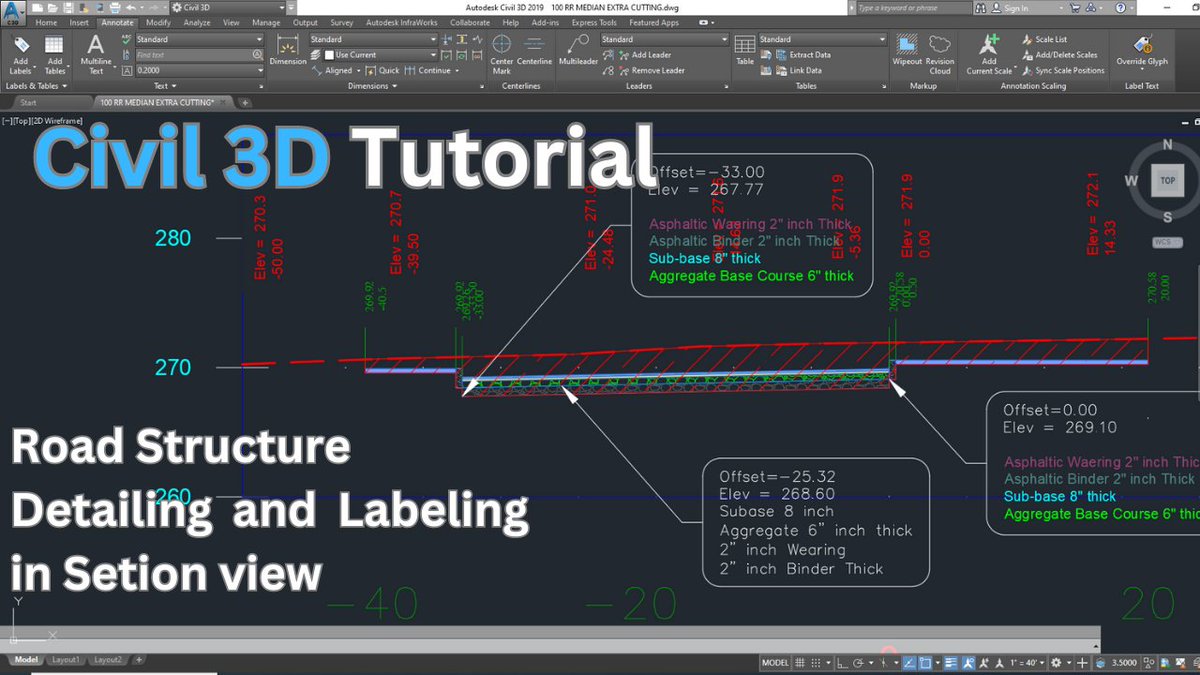Screen dimensions: 1200x675
Task: Select the Wipeout tool
Action: [x=907, y=50]
